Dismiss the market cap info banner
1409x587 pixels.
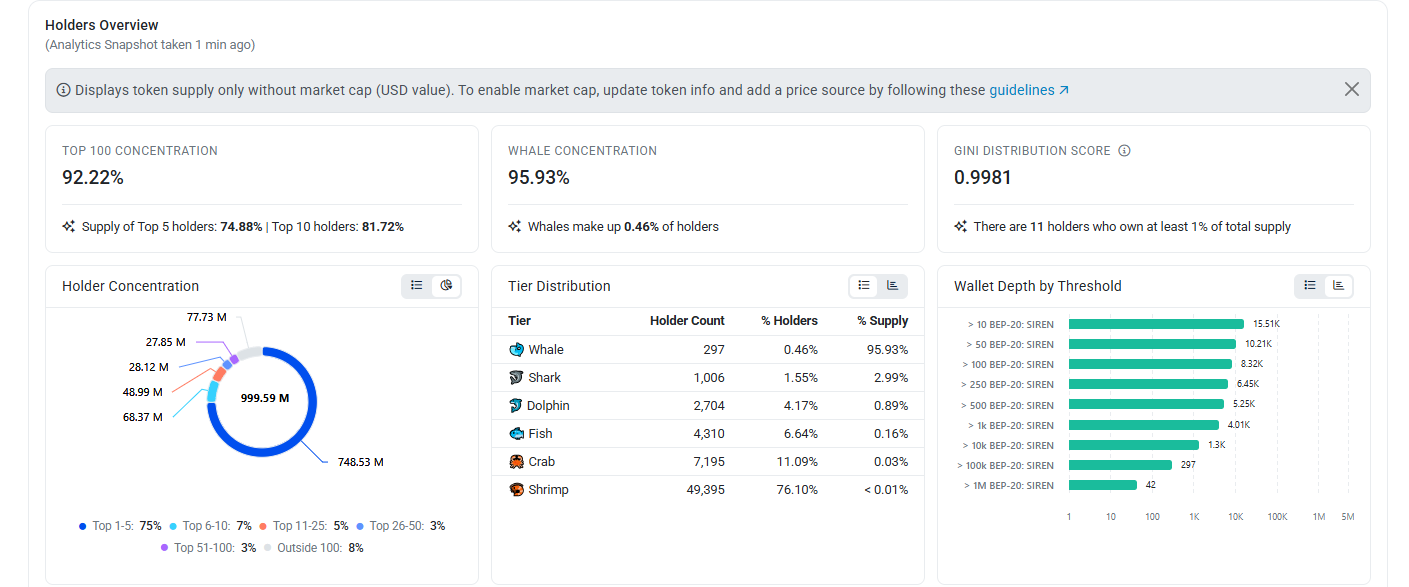(x=1352, y=89)
